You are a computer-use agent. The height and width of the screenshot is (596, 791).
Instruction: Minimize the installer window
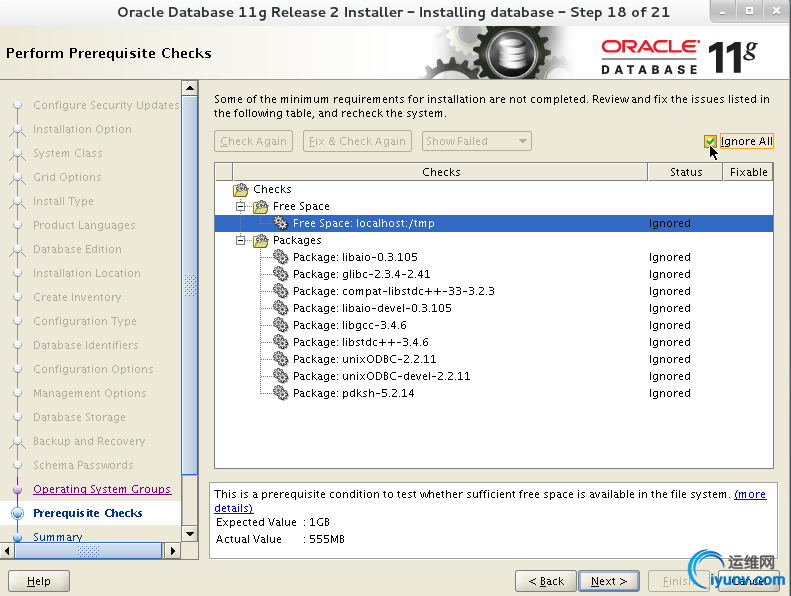(x=723, y=11)
